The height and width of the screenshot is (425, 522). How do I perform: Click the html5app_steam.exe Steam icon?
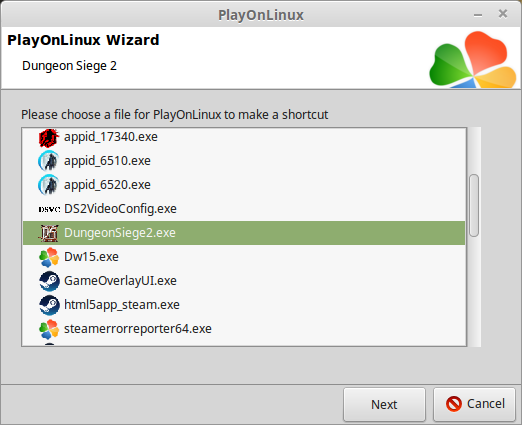49,305
